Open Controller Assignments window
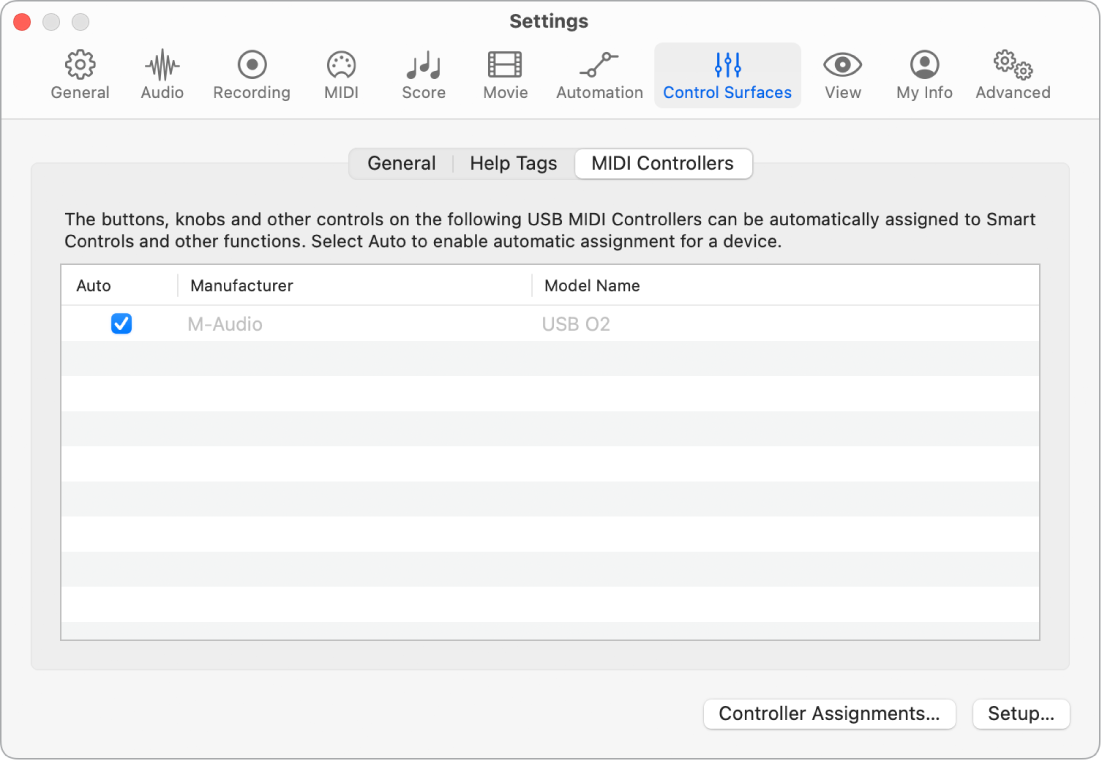Screen dimensions: 1102x762 click(x=829, y=713)
